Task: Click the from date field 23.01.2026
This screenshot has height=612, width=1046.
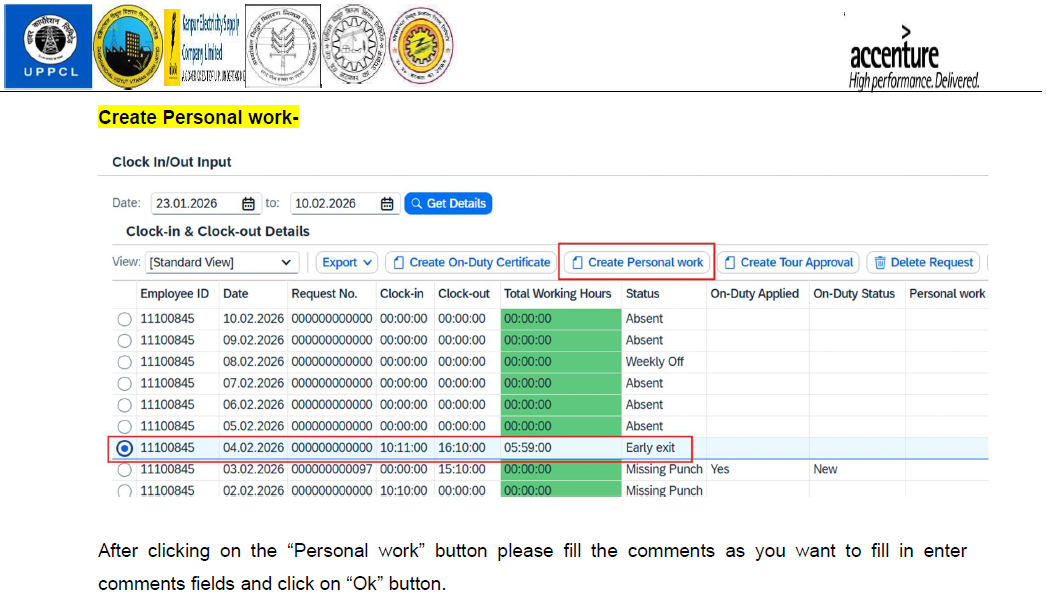Action: pos(194,204)
